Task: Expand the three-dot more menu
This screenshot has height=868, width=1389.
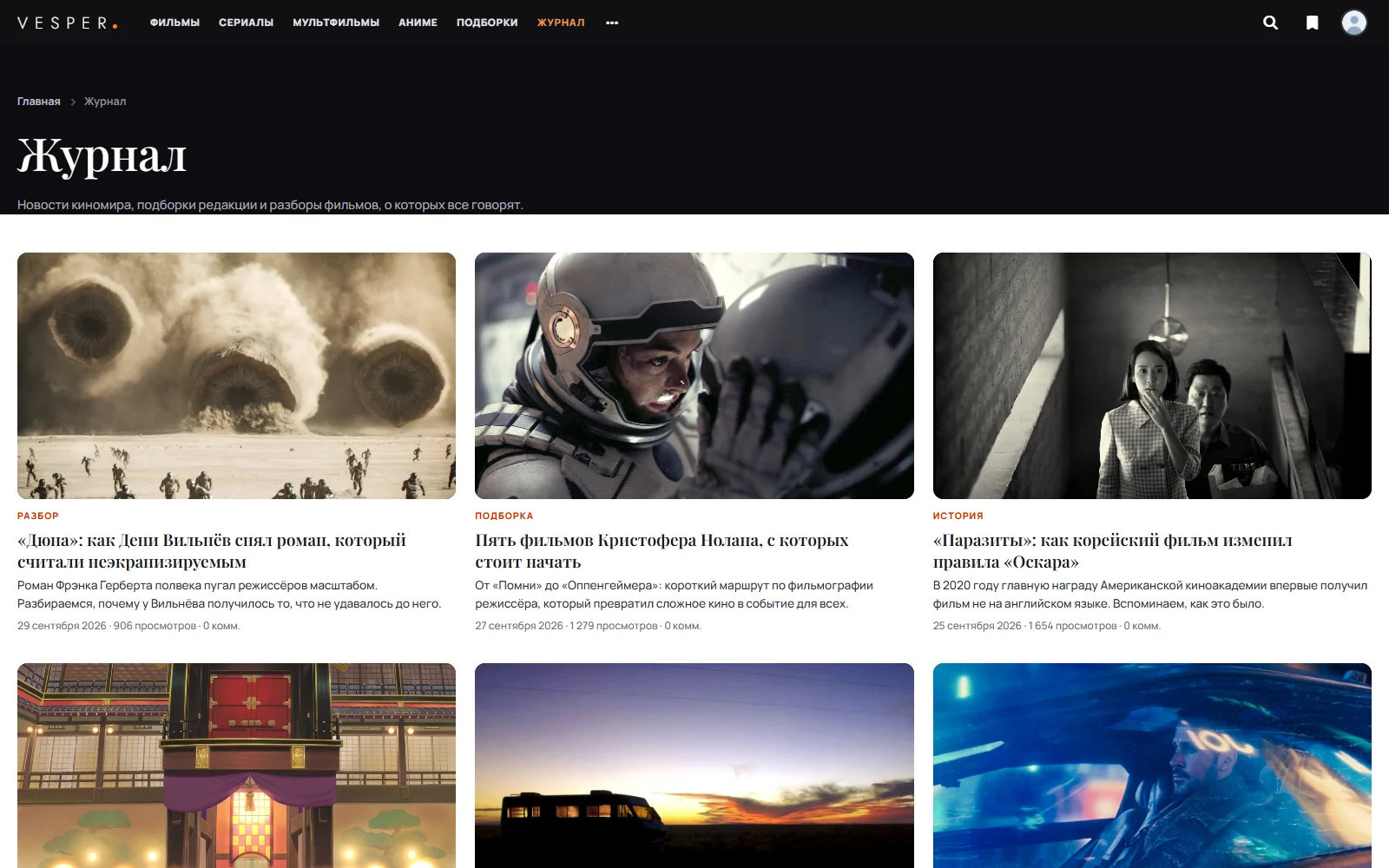Action: pyautogui.click(x=612, y=23)
